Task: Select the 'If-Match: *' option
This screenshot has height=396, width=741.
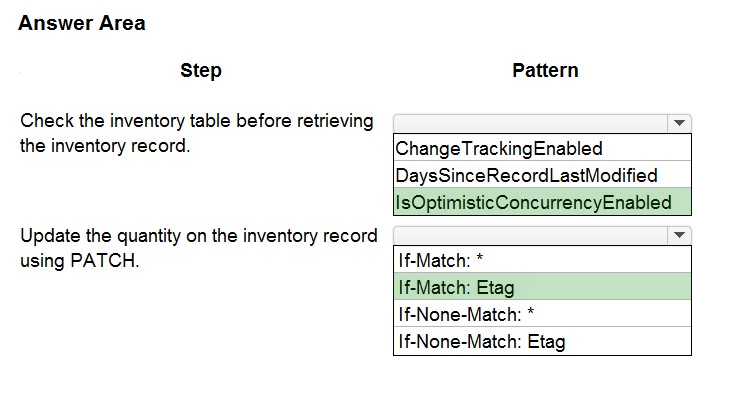Action: coord(542,259)
